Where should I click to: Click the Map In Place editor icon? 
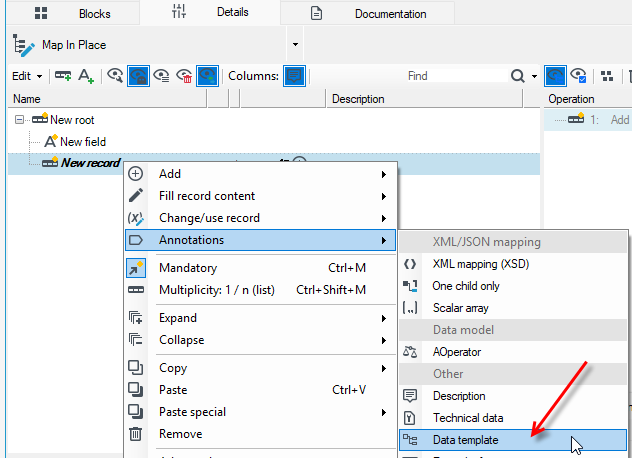click(x=23, y=45)
